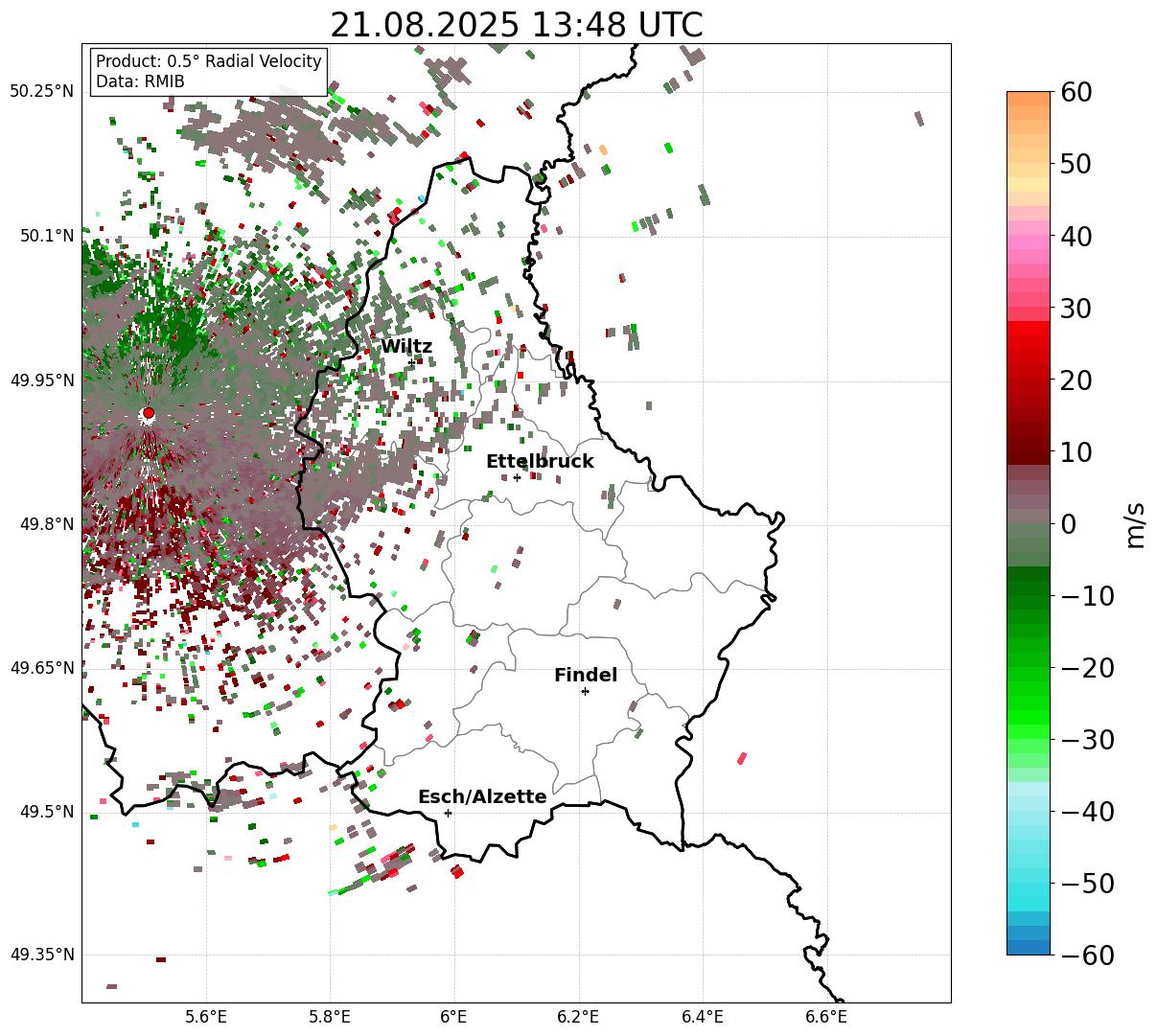Click the 6°E longitude label

coord(454,1017)
